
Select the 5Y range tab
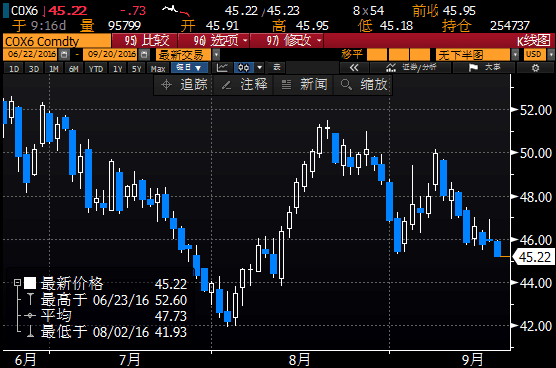137,68
